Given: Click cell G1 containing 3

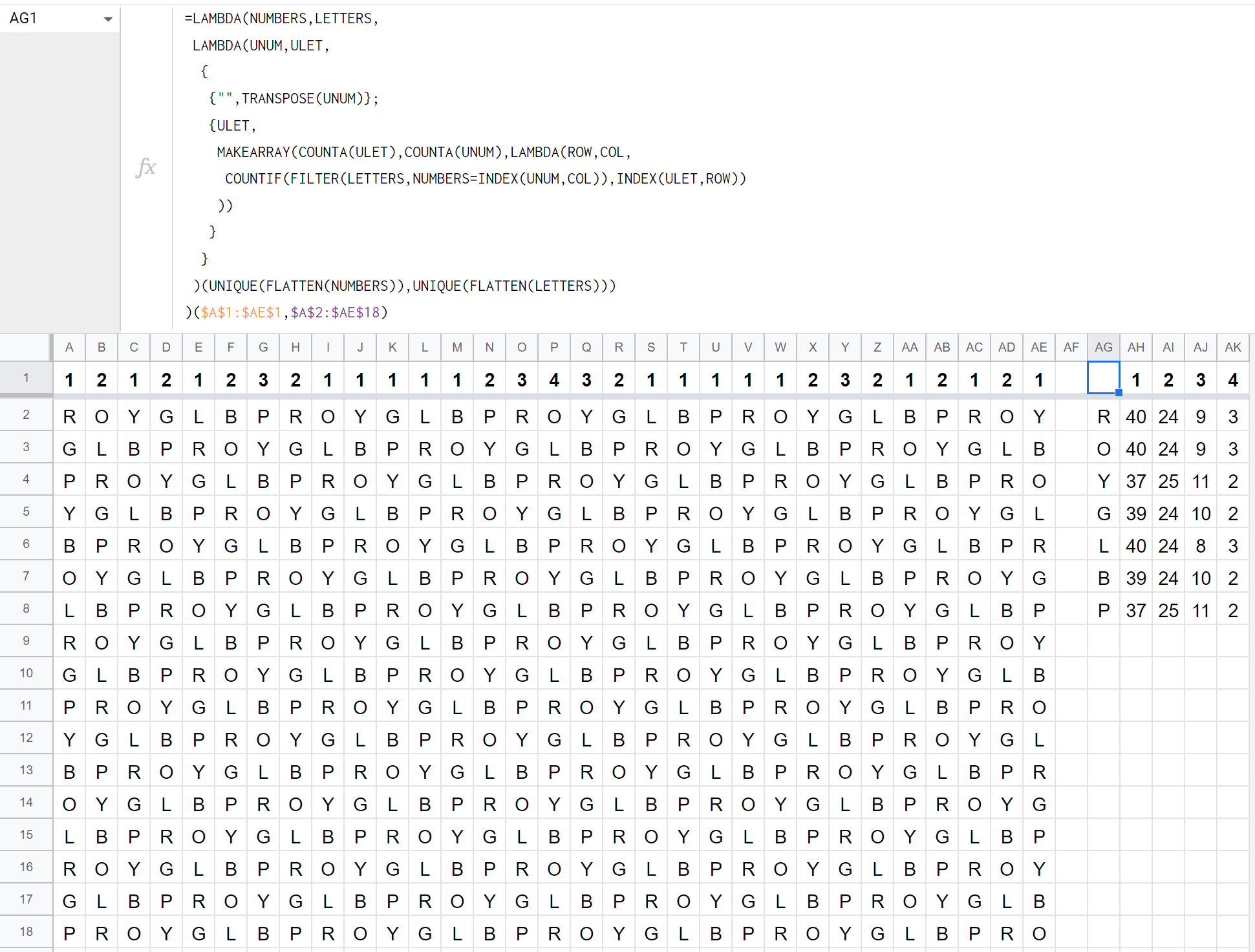Looking at the screenshot, I should 263,379.
